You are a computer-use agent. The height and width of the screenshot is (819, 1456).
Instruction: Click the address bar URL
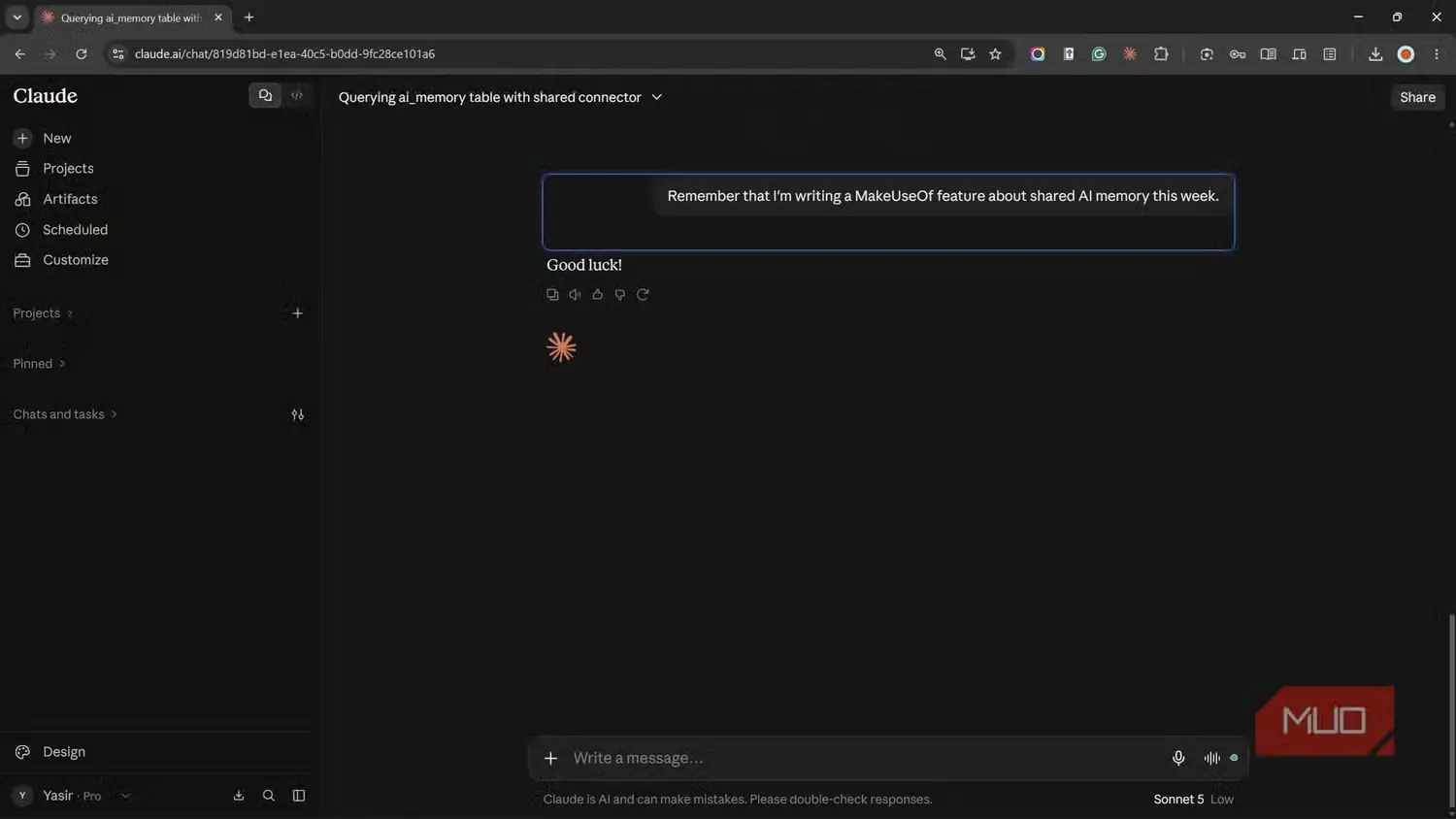284,54
